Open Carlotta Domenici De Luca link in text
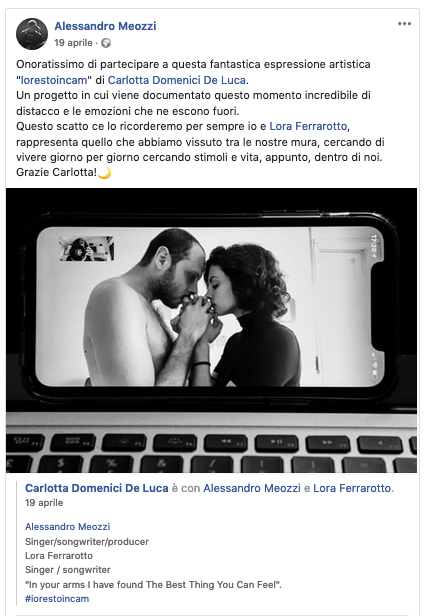The height and width of the screenshot is (616, 427). [x=177, y=80]
